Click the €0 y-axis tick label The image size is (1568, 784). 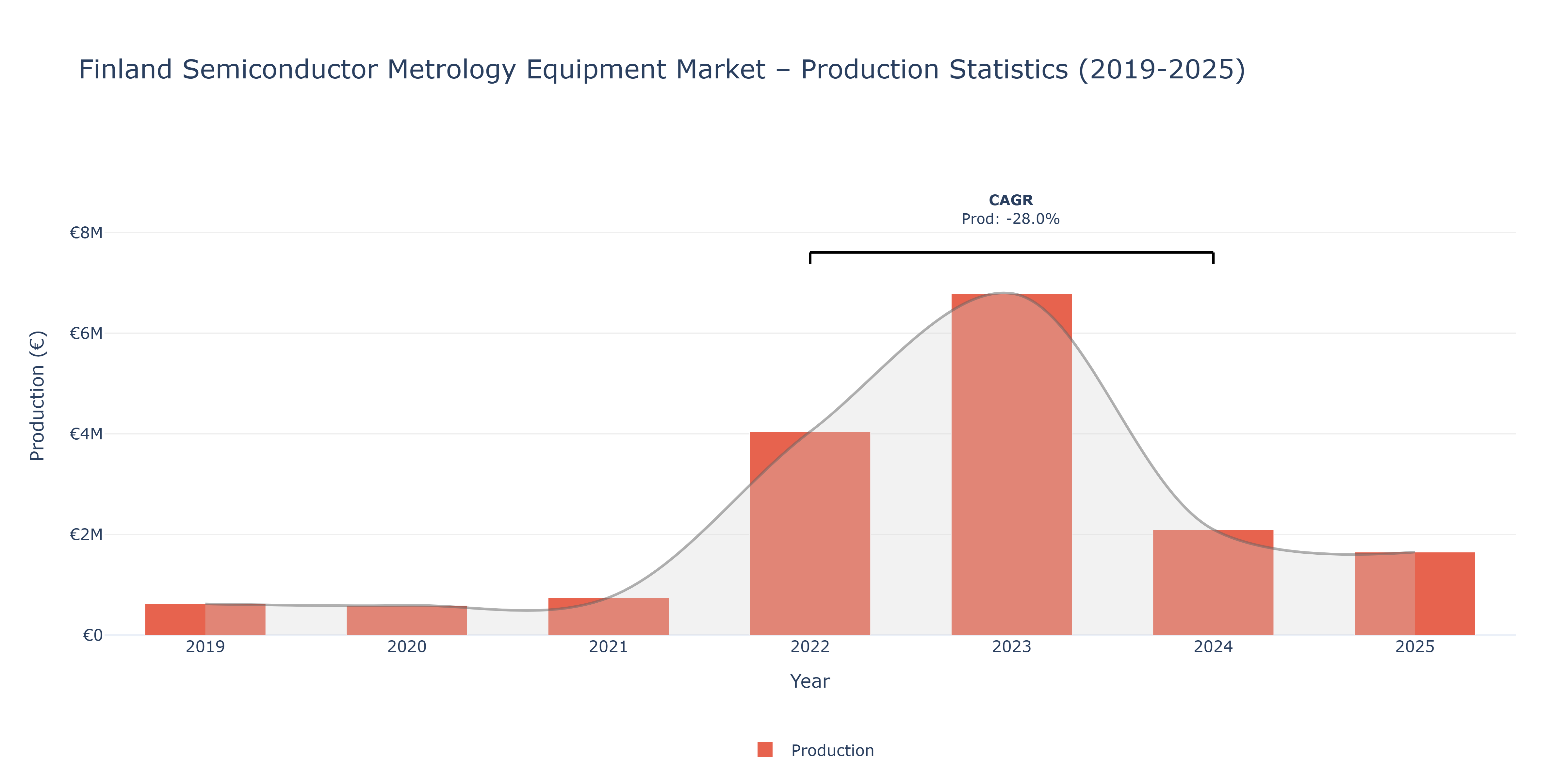(x=92, y=635)
